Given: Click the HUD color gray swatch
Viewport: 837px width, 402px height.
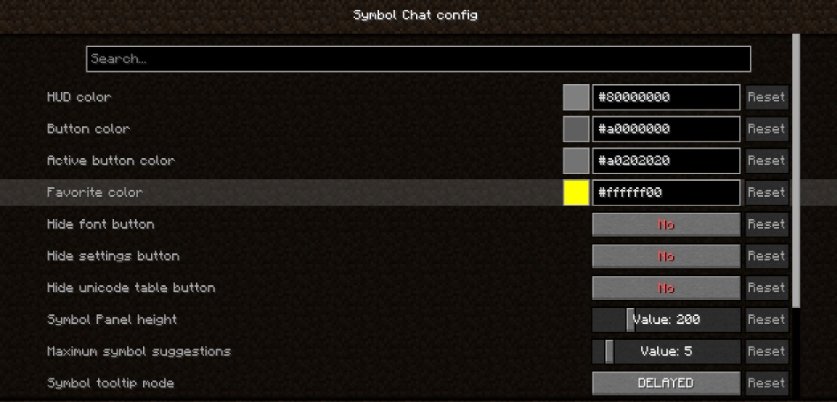Looking at the screenshot, I should [x=576, y=97].
